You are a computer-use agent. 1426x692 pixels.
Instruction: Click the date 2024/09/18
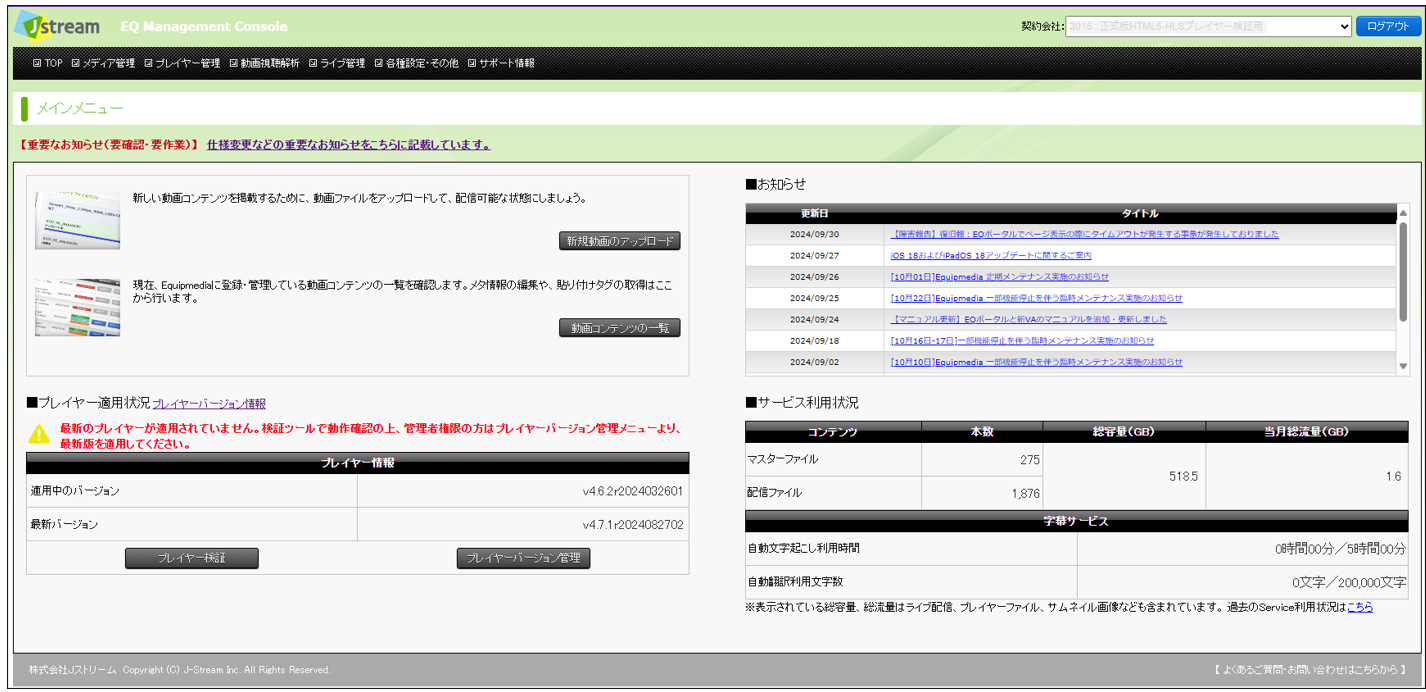pyautogui.click(x=814, y=341)
